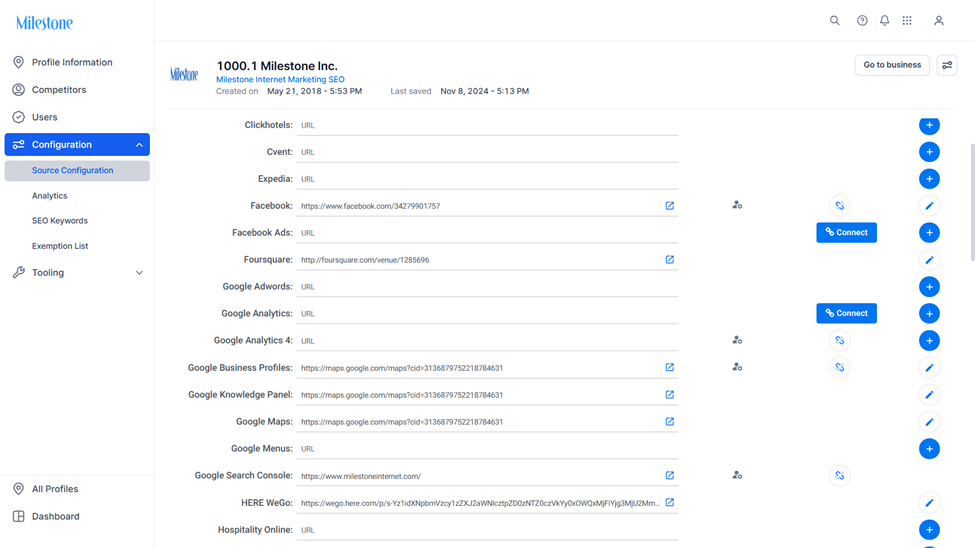
Task: Add a Cvent source with plus button
Action: pos(929,152)
